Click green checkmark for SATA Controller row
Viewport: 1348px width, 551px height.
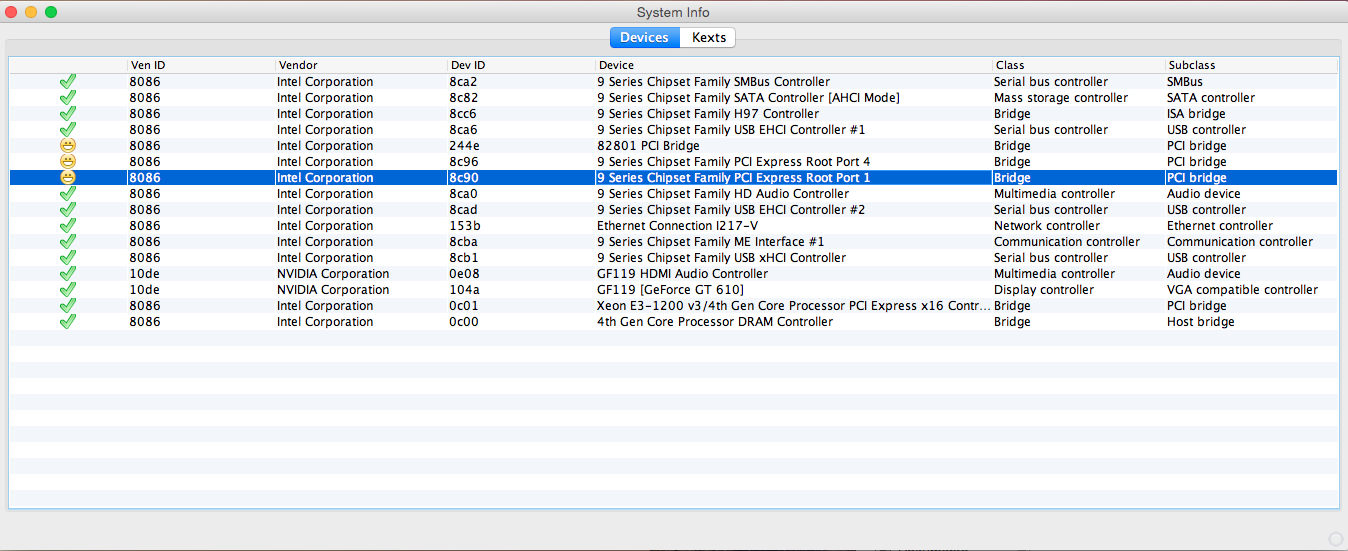click(x=68, y=98)
